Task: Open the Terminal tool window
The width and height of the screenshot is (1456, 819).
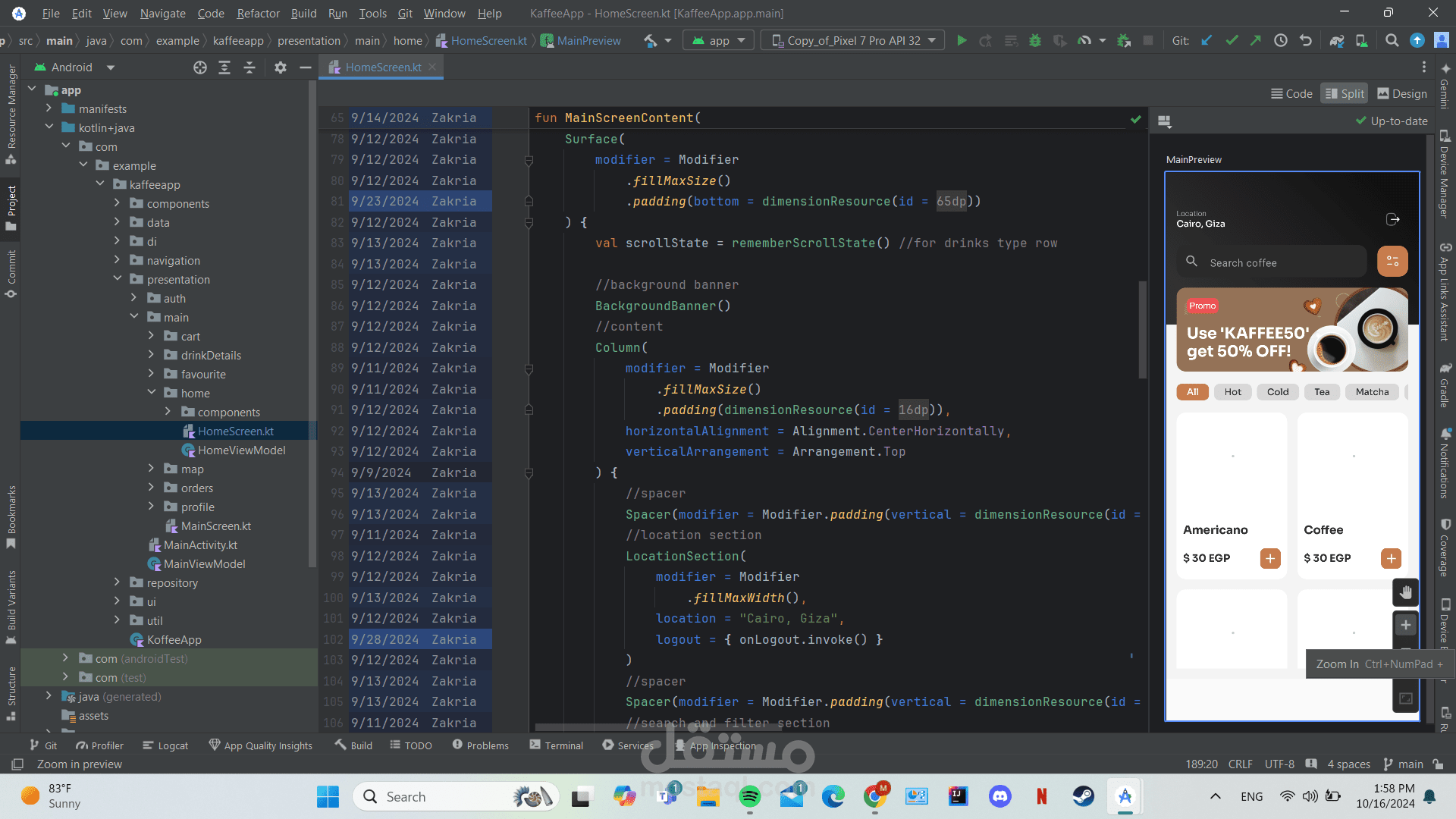Action: [557, 745]
